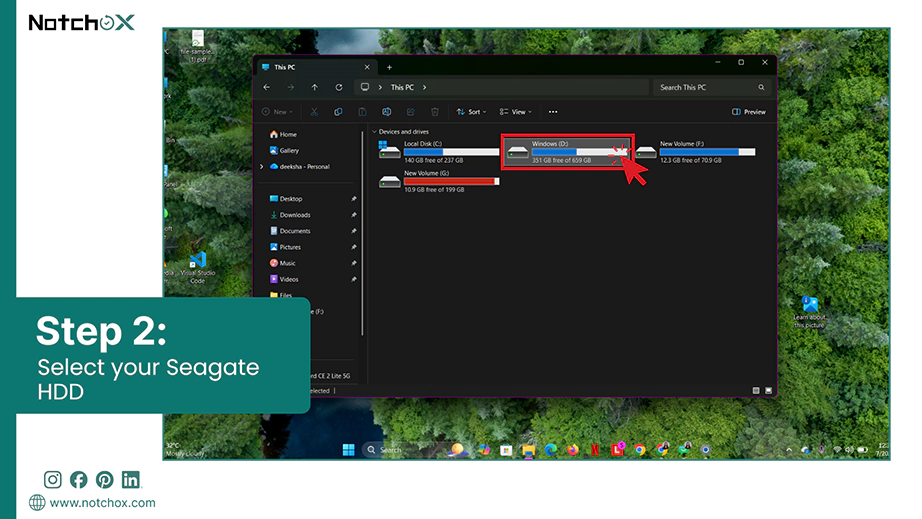Go up one folder level arrow
Image resolution: width=922 pixels, height=519 pixels.
[315, 87]
